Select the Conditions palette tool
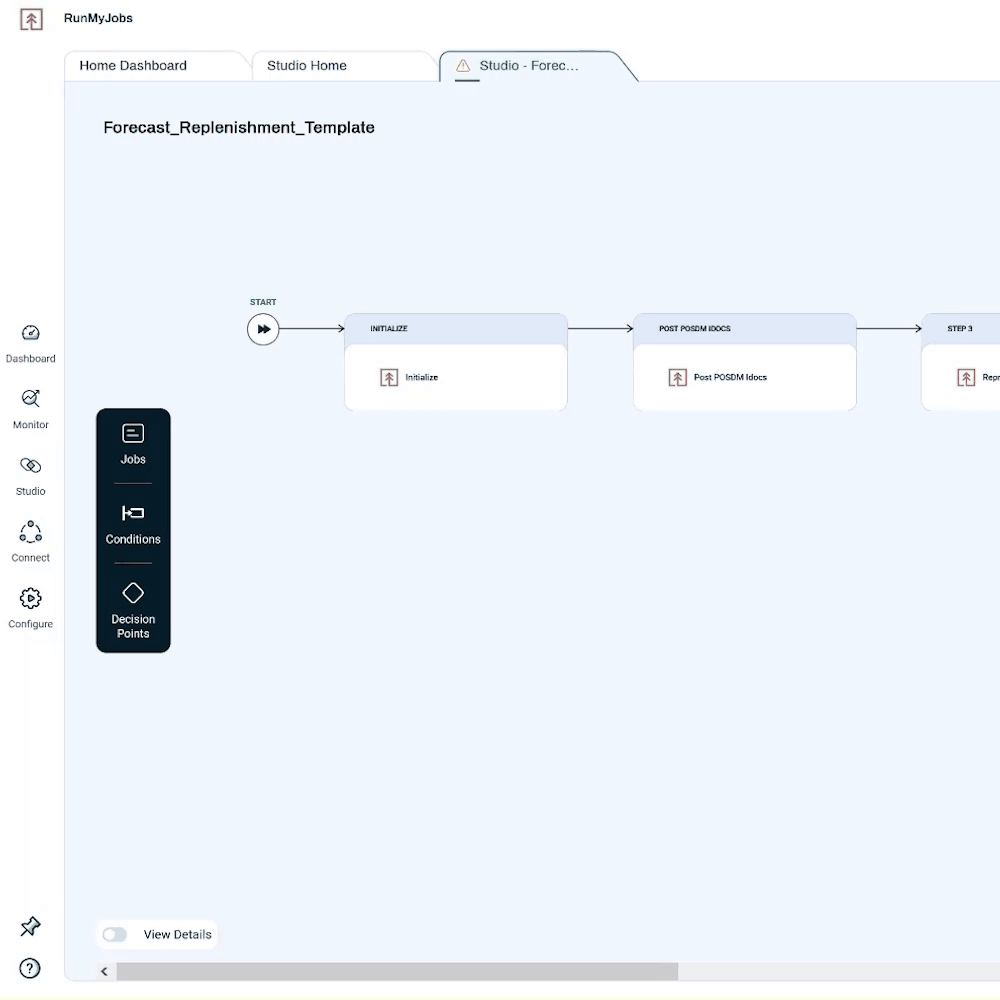Screen dimensions: 1000x1000 (133, 524)
